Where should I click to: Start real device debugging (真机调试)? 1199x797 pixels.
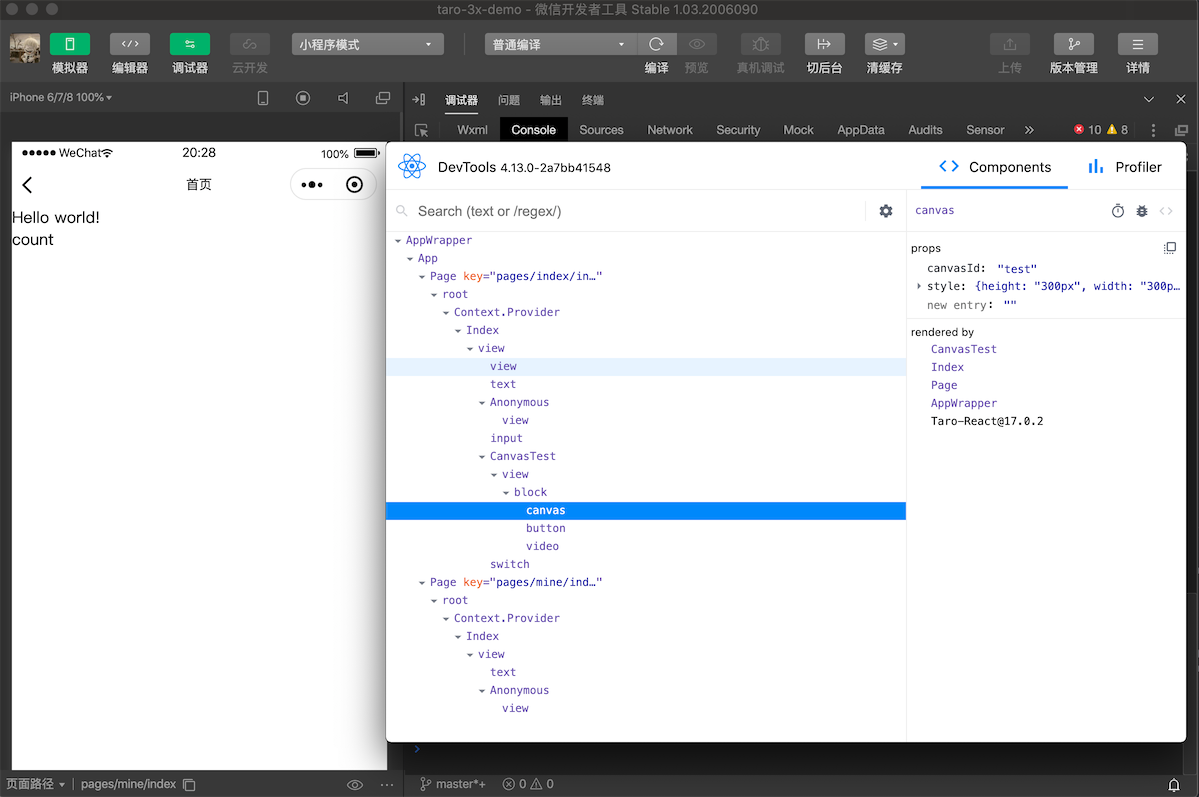(760, 44)
